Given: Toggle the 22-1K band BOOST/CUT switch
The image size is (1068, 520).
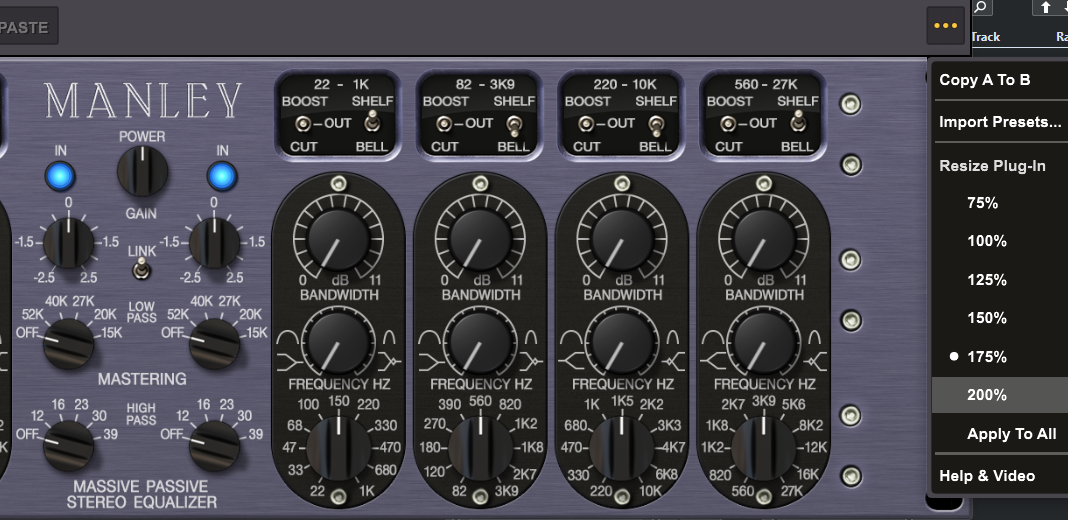Looking at the screenshot, I should click(x=303, y=124).
